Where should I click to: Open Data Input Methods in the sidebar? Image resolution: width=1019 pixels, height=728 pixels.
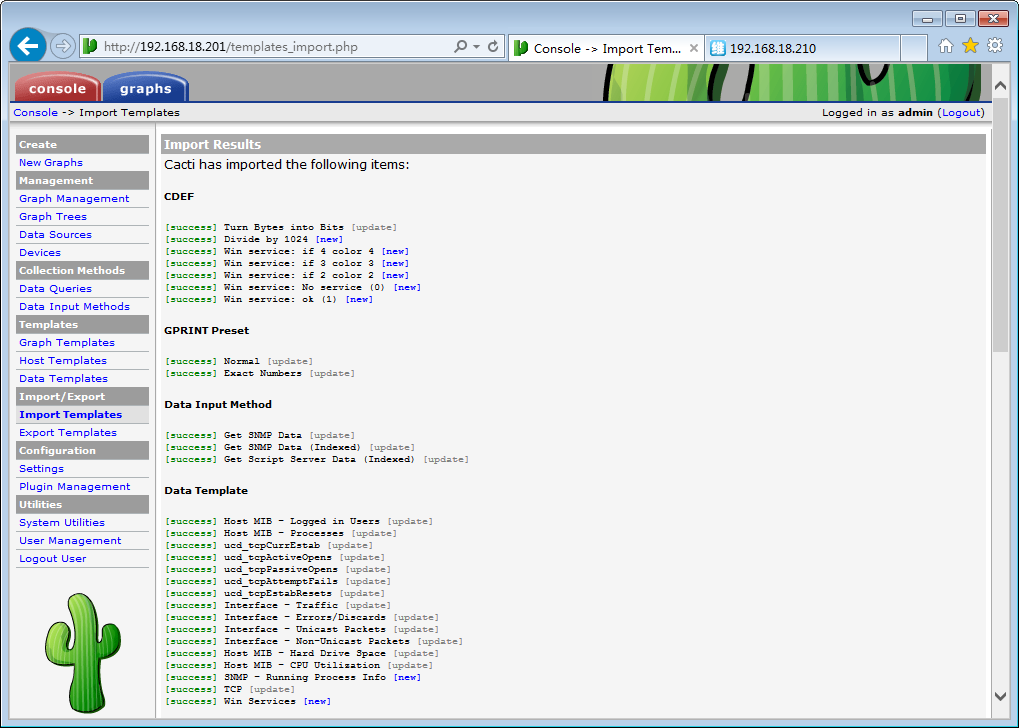coord(74,306)
